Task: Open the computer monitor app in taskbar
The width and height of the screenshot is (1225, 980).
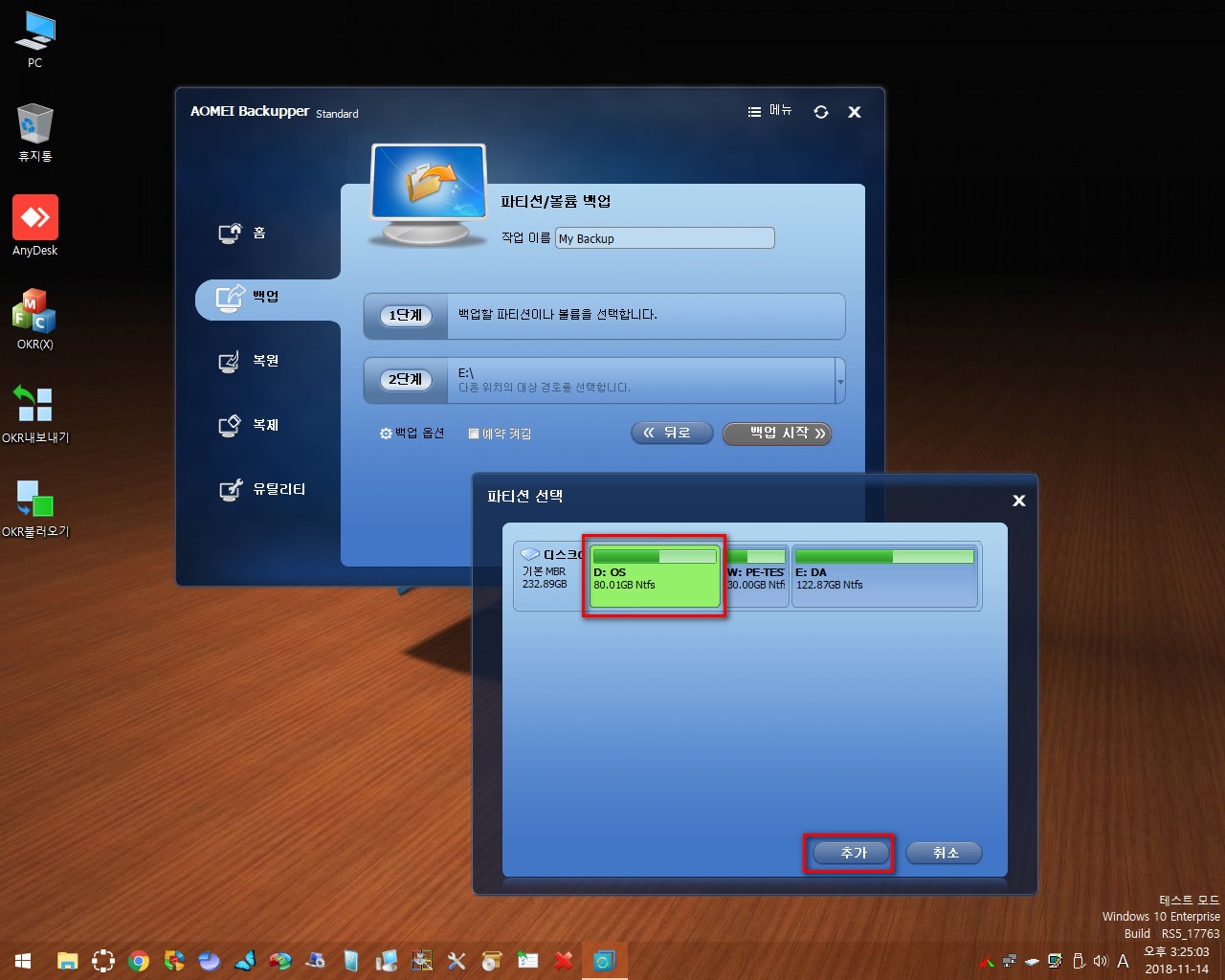Action: (x=387, y=961)
